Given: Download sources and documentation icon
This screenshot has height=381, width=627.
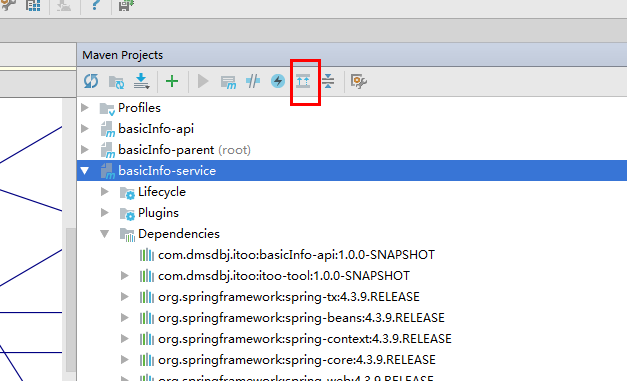Looking at the screenshot, I should pos(141,81).
